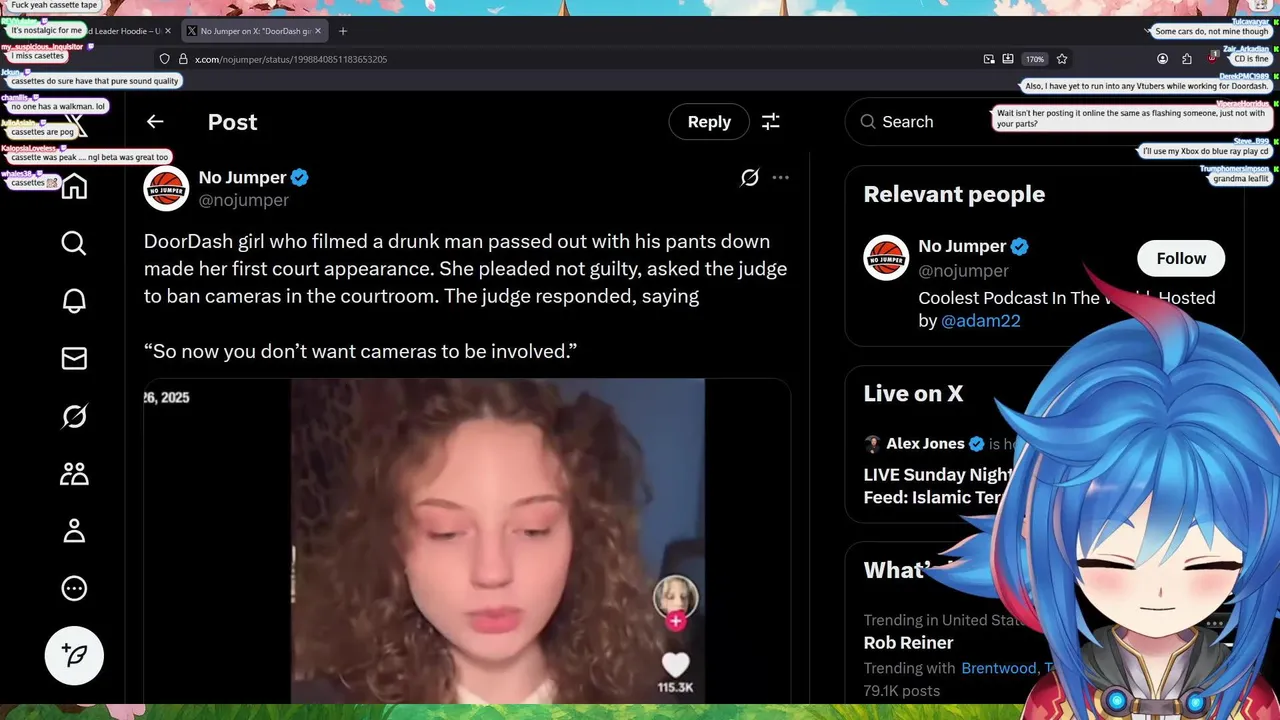This screenshot has width=1280, height=720.
Task: Open Explore via sidebar magnifier icon
Action: (74, 243)
